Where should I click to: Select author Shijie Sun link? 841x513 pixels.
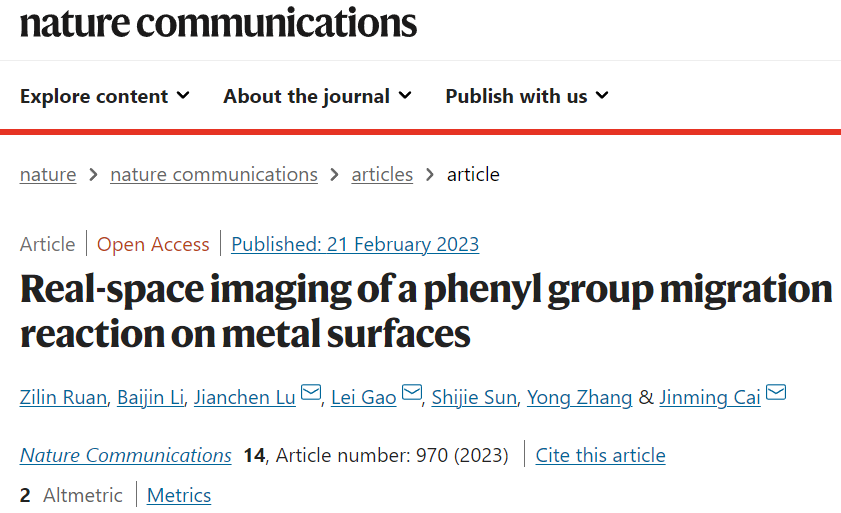[474, 397]
